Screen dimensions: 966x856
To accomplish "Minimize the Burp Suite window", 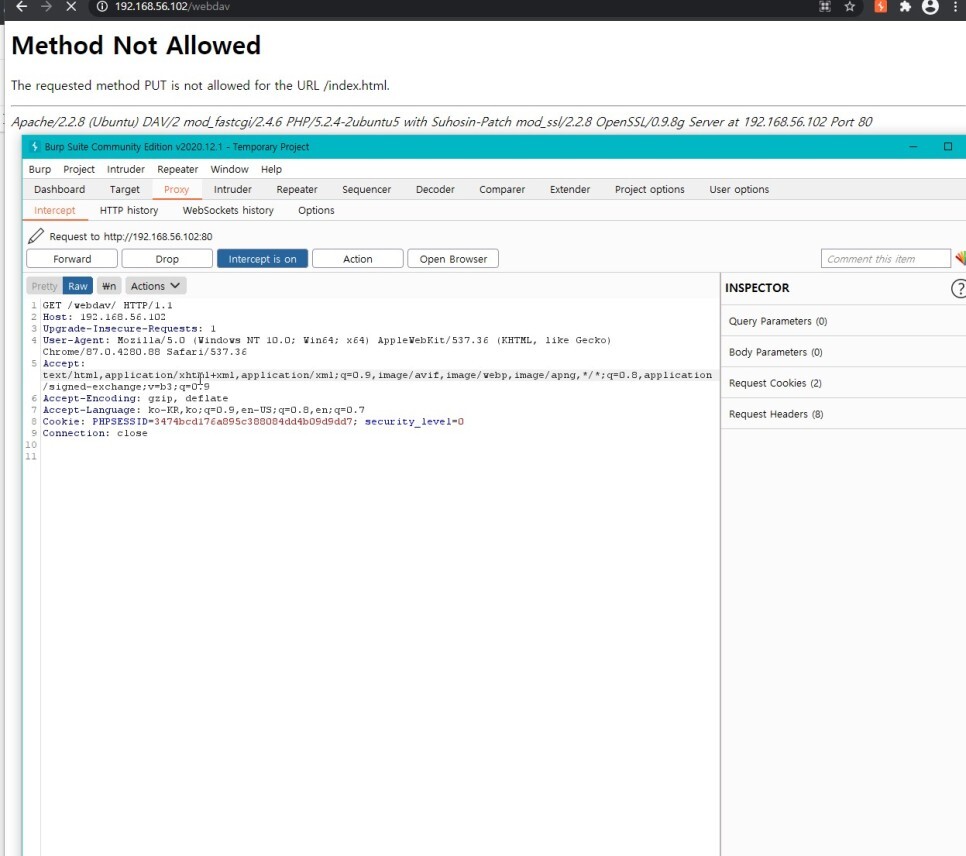I will pos(913,147).
